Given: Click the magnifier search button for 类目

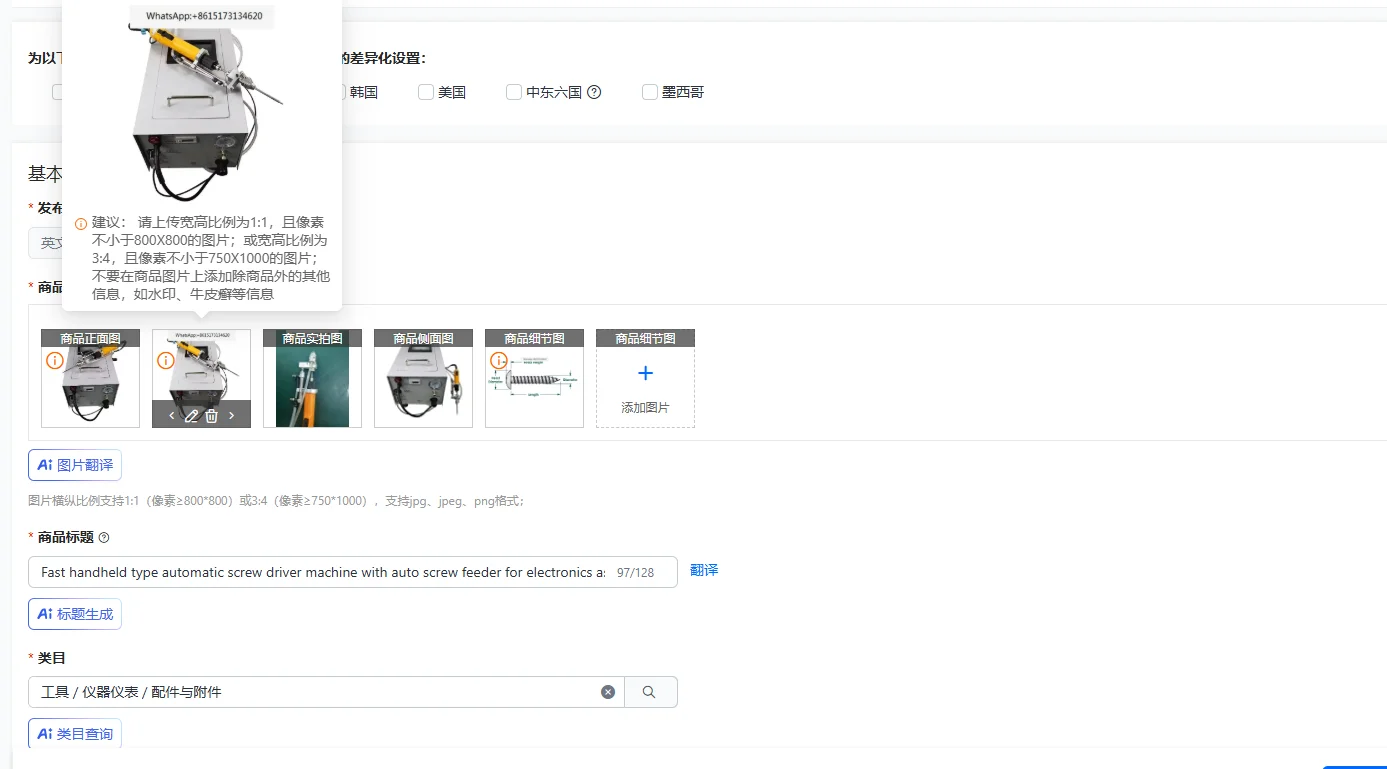Looking at the screenshot, I should 650,692.
